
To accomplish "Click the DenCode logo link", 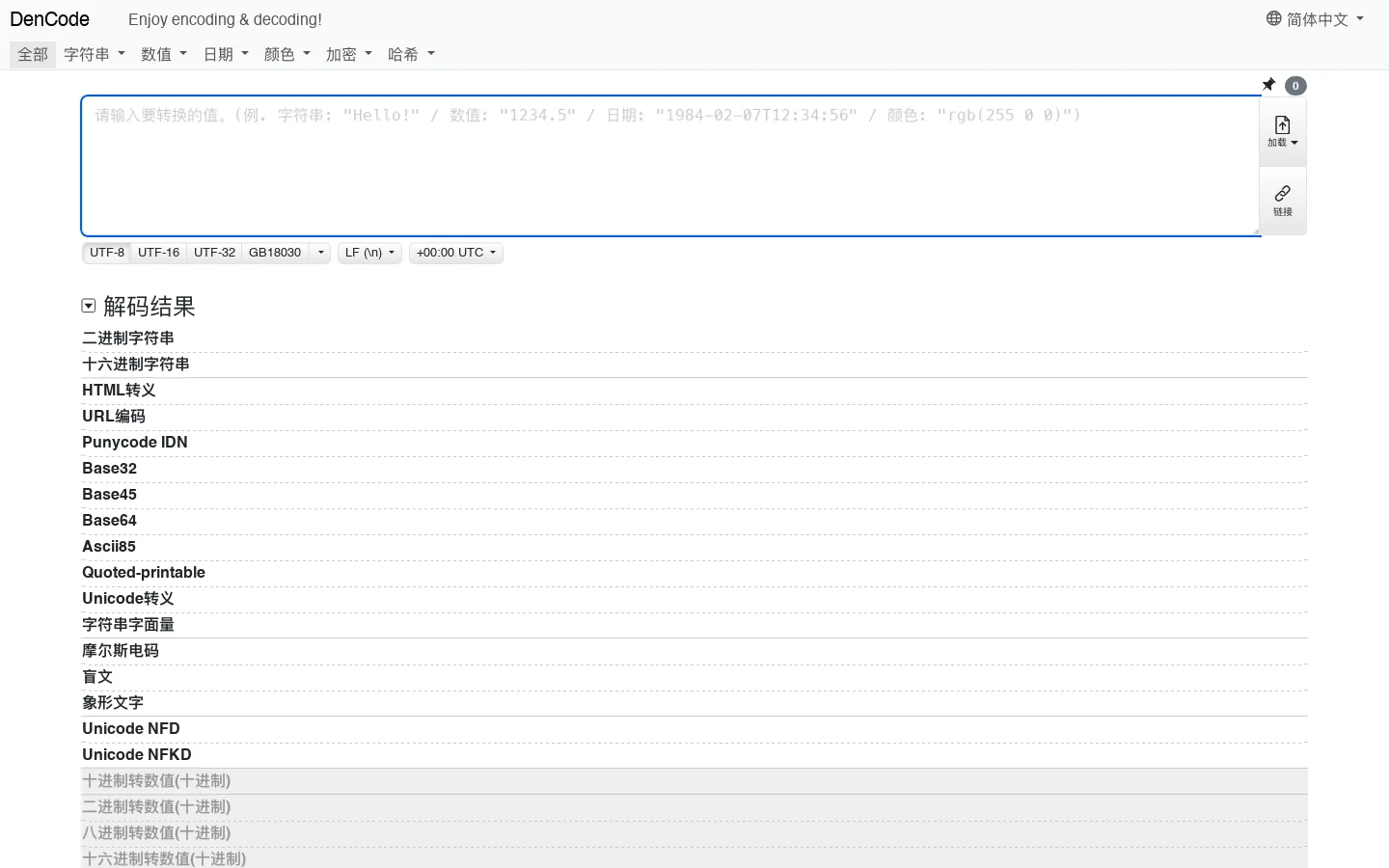I will tap(50, 19).
